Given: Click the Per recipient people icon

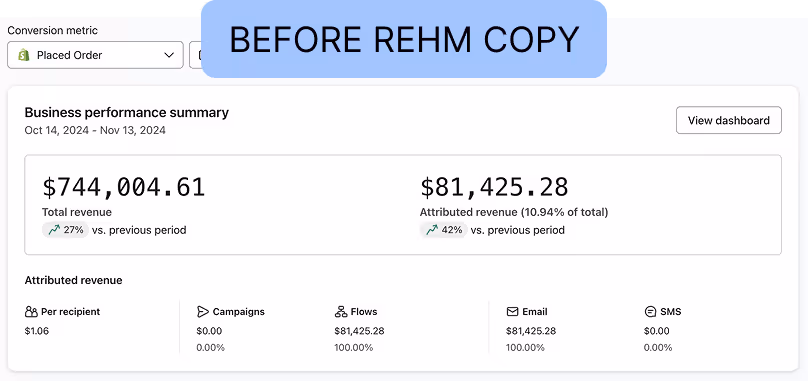Looking at the screenshot, I should [x=31, y=312].
